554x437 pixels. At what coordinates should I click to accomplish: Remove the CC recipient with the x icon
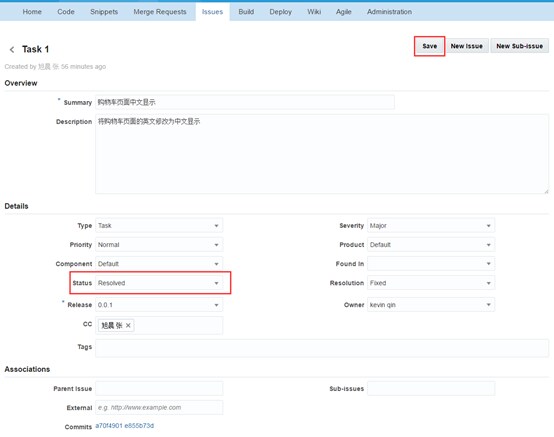click(x=128, y=325)
